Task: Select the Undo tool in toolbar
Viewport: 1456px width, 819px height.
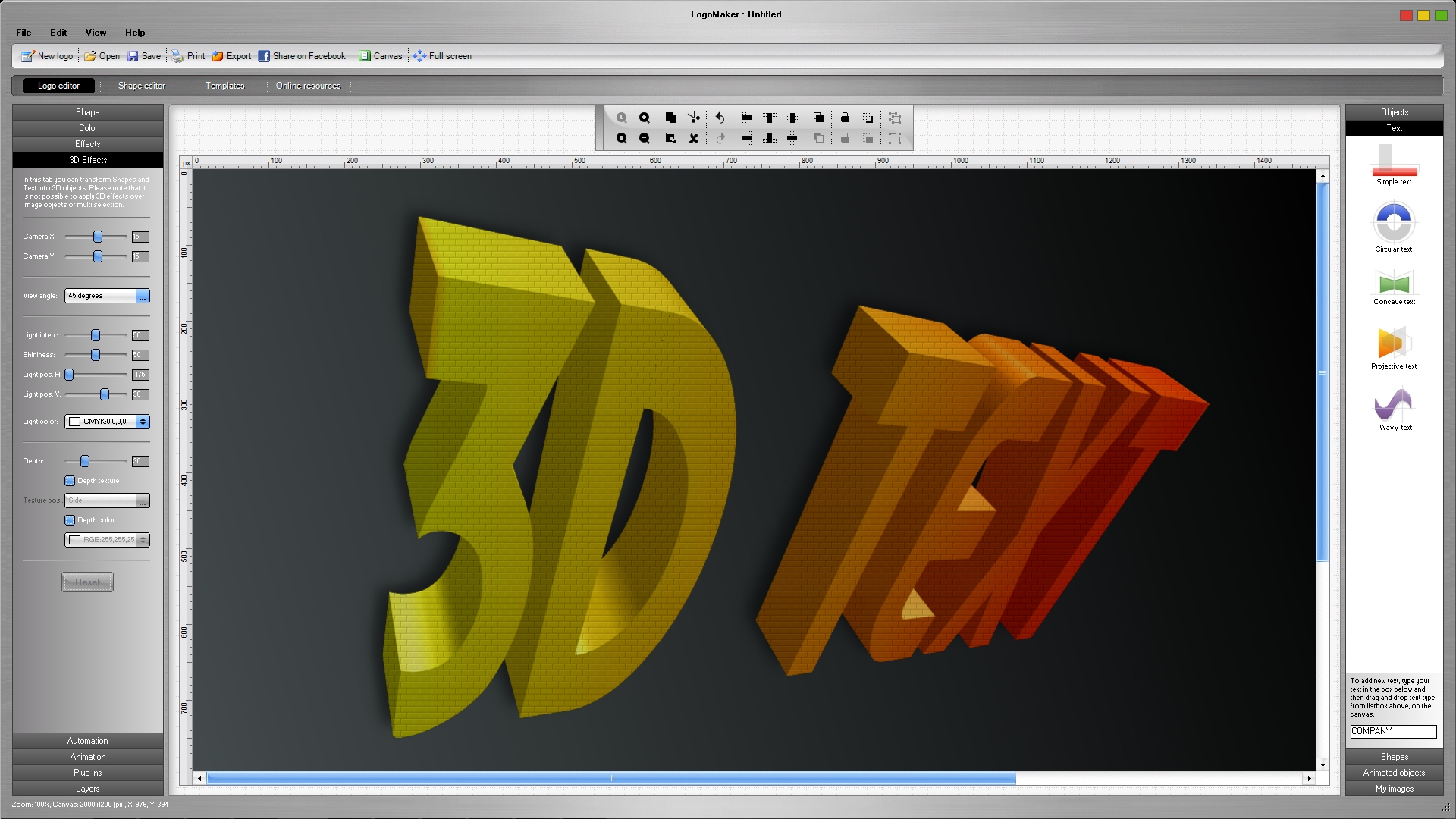Action: coord(719,117)
